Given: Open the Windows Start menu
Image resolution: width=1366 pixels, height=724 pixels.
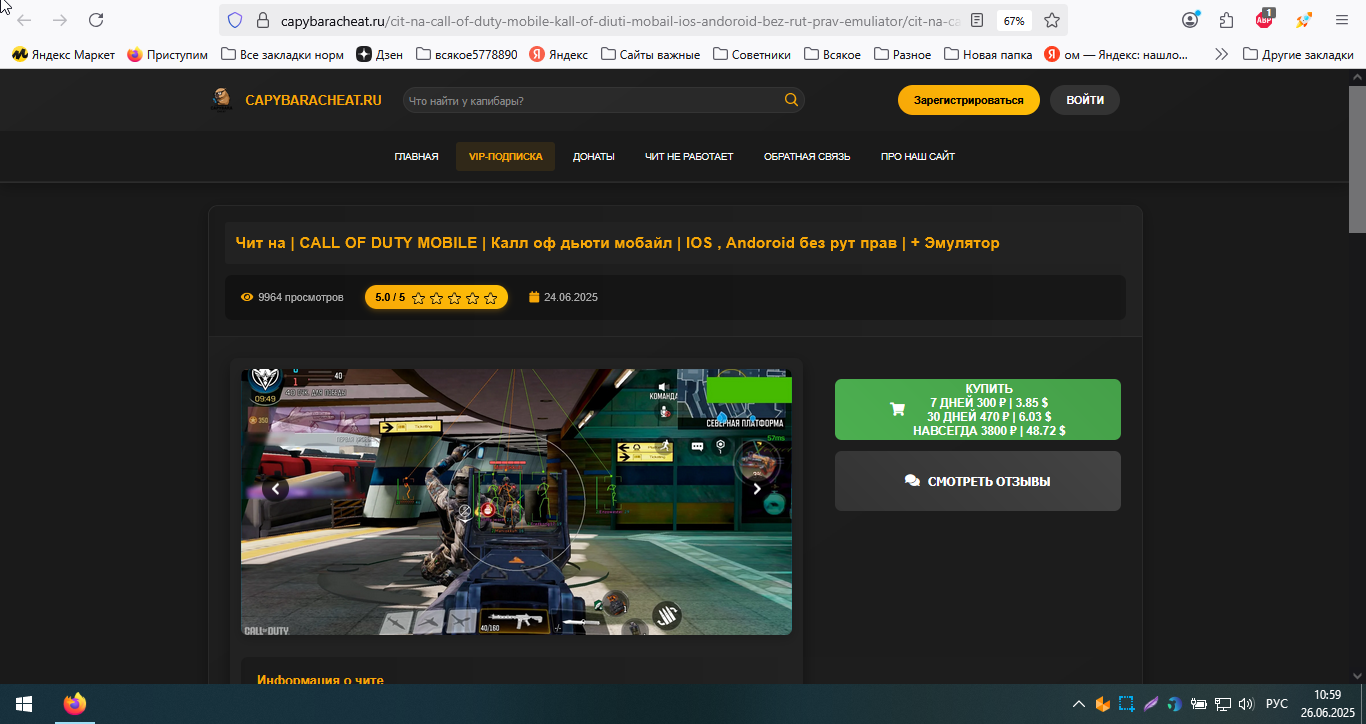Looking at the screenshot, I should click(x=24, y=704).
